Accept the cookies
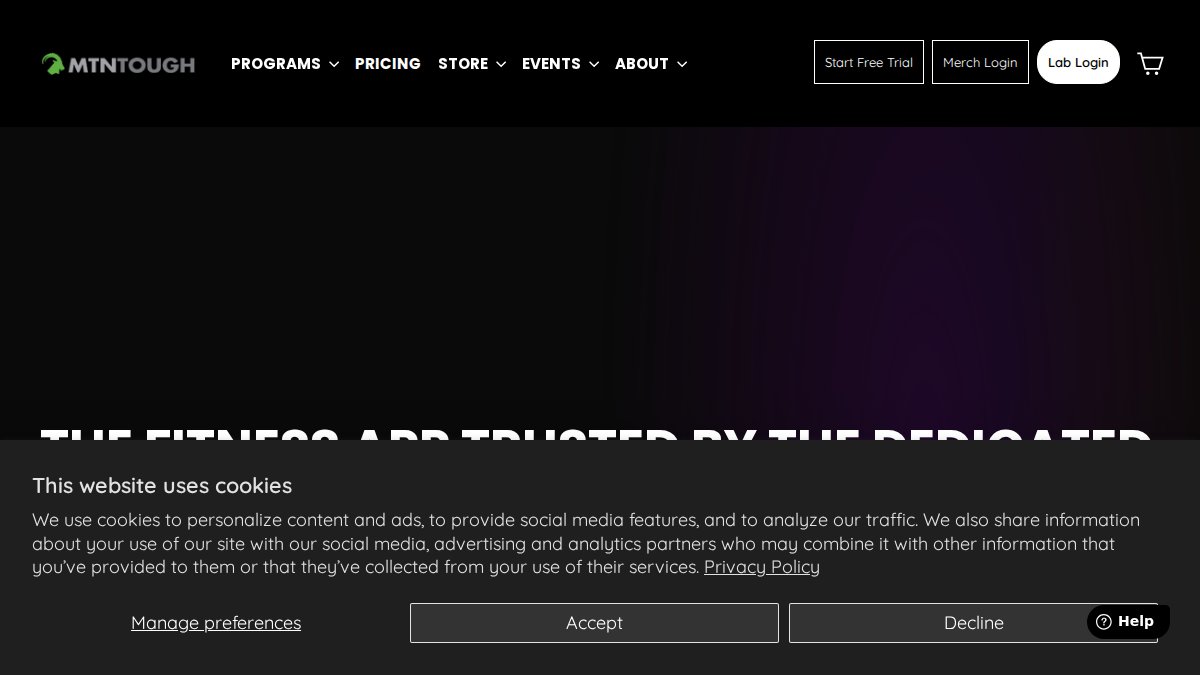The height and width of the screenshot is (675, 1200). click(x=594, y=623)
